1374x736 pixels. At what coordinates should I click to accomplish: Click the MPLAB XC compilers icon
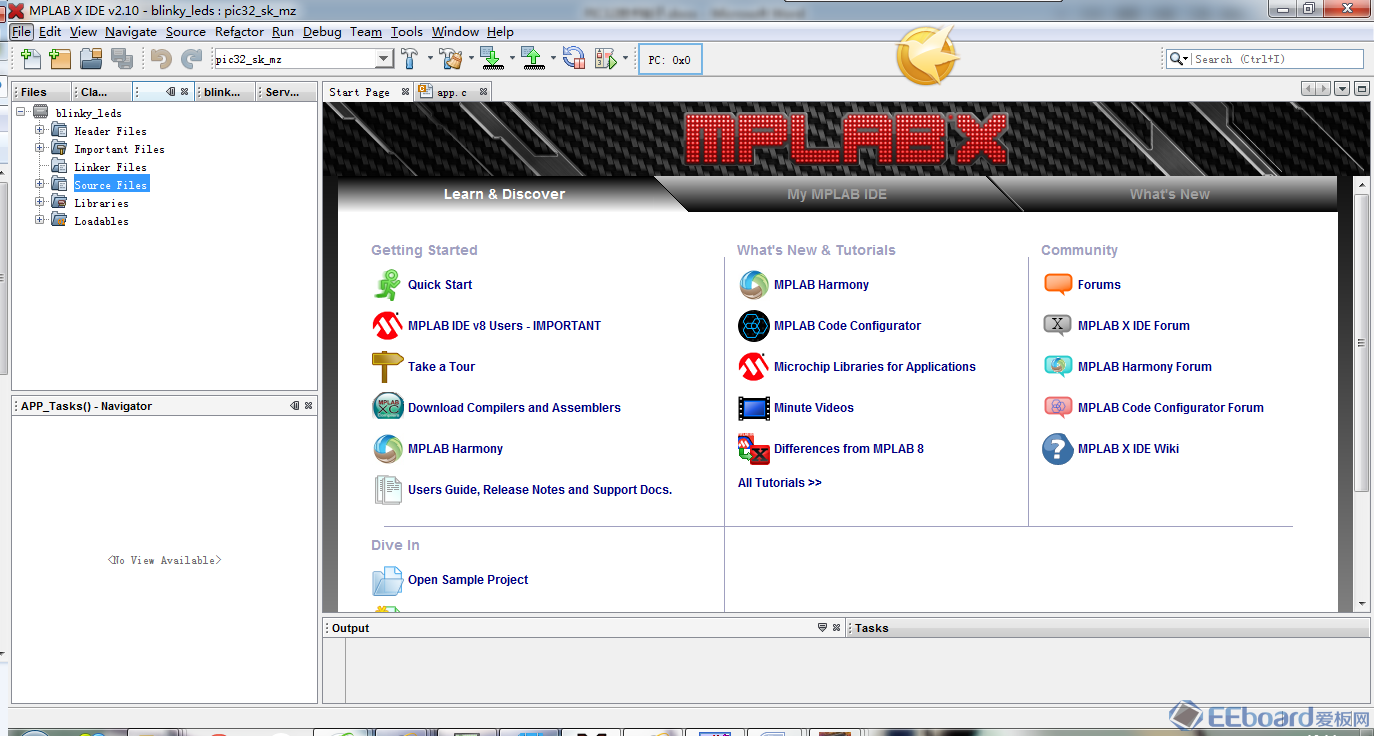point(387,408)
